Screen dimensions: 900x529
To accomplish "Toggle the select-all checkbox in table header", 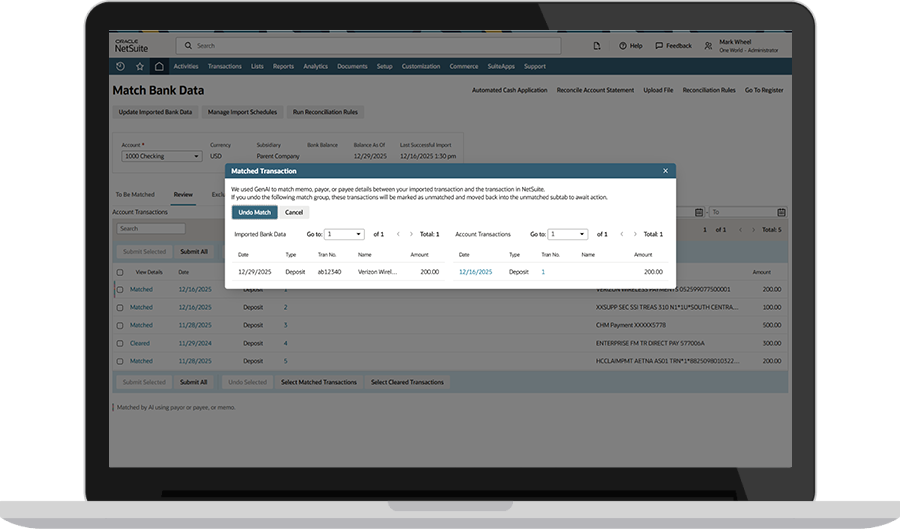I will (x=120, y=273).
